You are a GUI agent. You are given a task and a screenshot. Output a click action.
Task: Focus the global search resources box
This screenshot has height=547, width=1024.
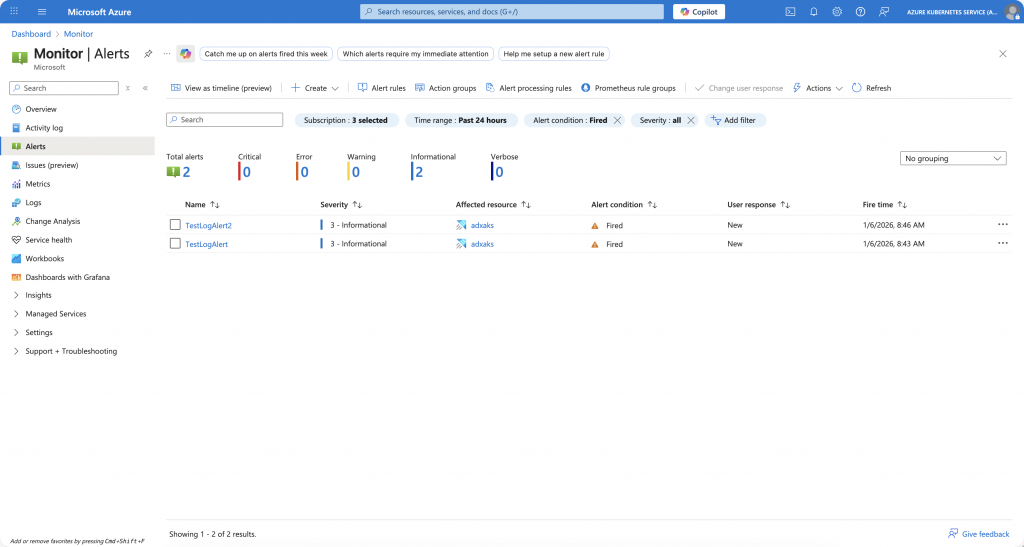pos(511,12)
